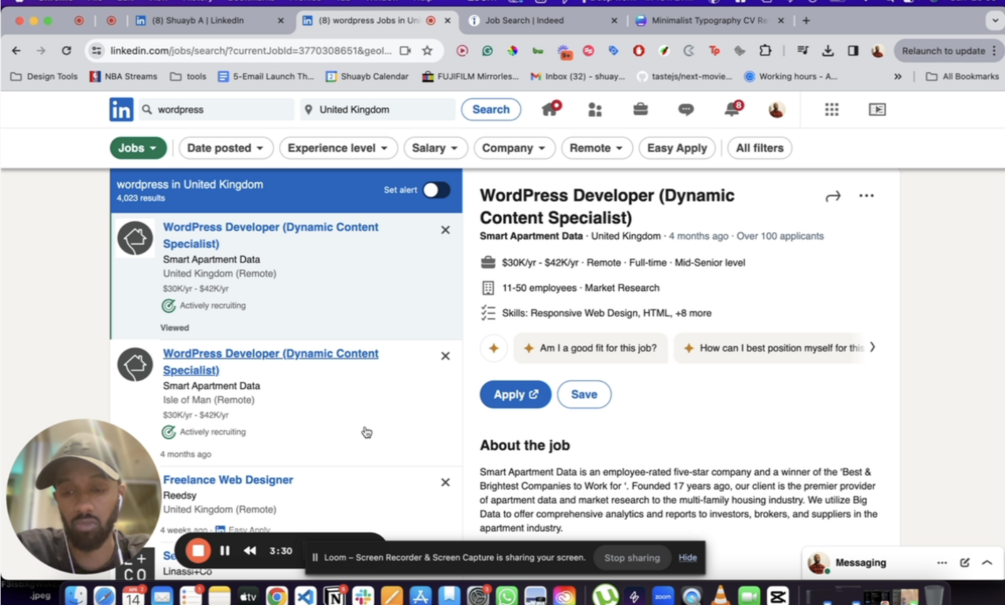Stop sharing screen in Loom bar
Viewport: 1005px width, 605px height.
click(632, 558)
